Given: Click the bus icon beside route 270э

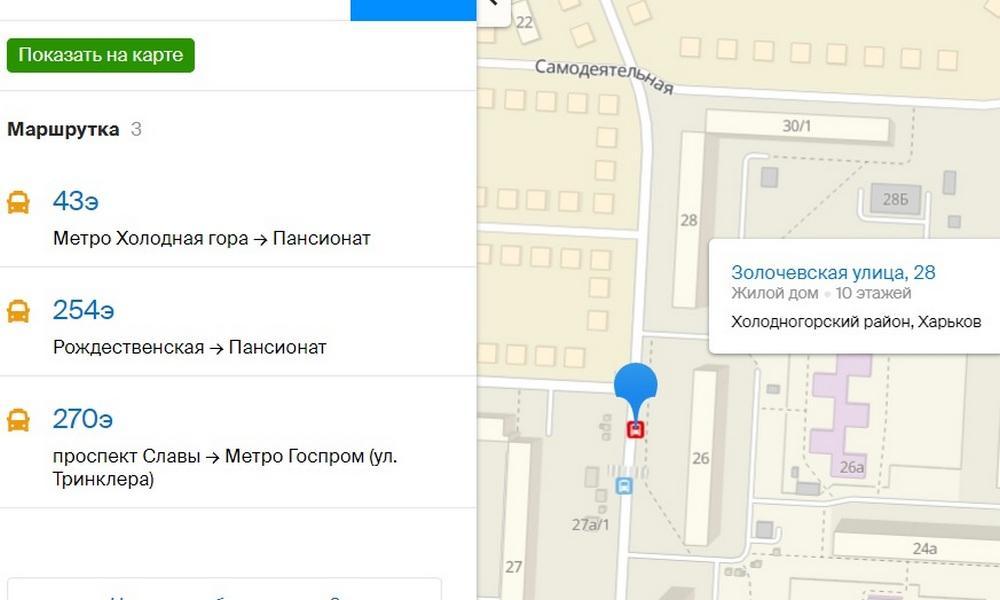Looking at the screenshot, I should 18,420.
